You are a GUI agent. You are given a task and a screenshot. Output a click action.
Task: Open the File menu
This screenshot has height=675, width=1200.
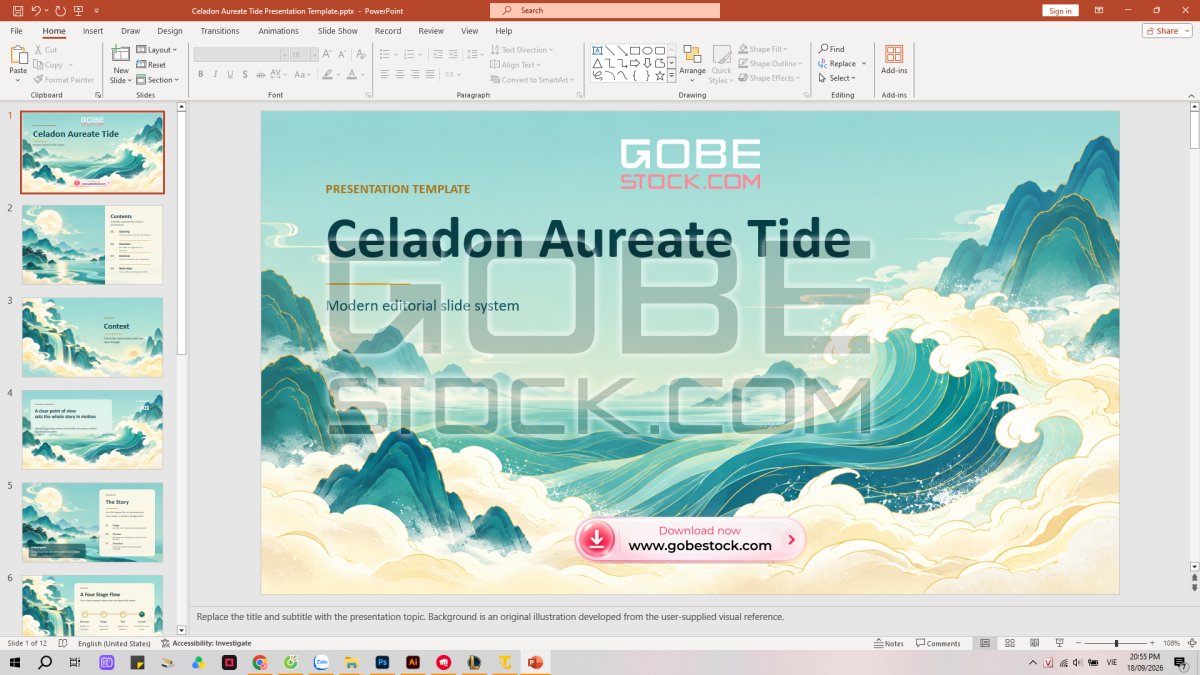coord(17,31)
